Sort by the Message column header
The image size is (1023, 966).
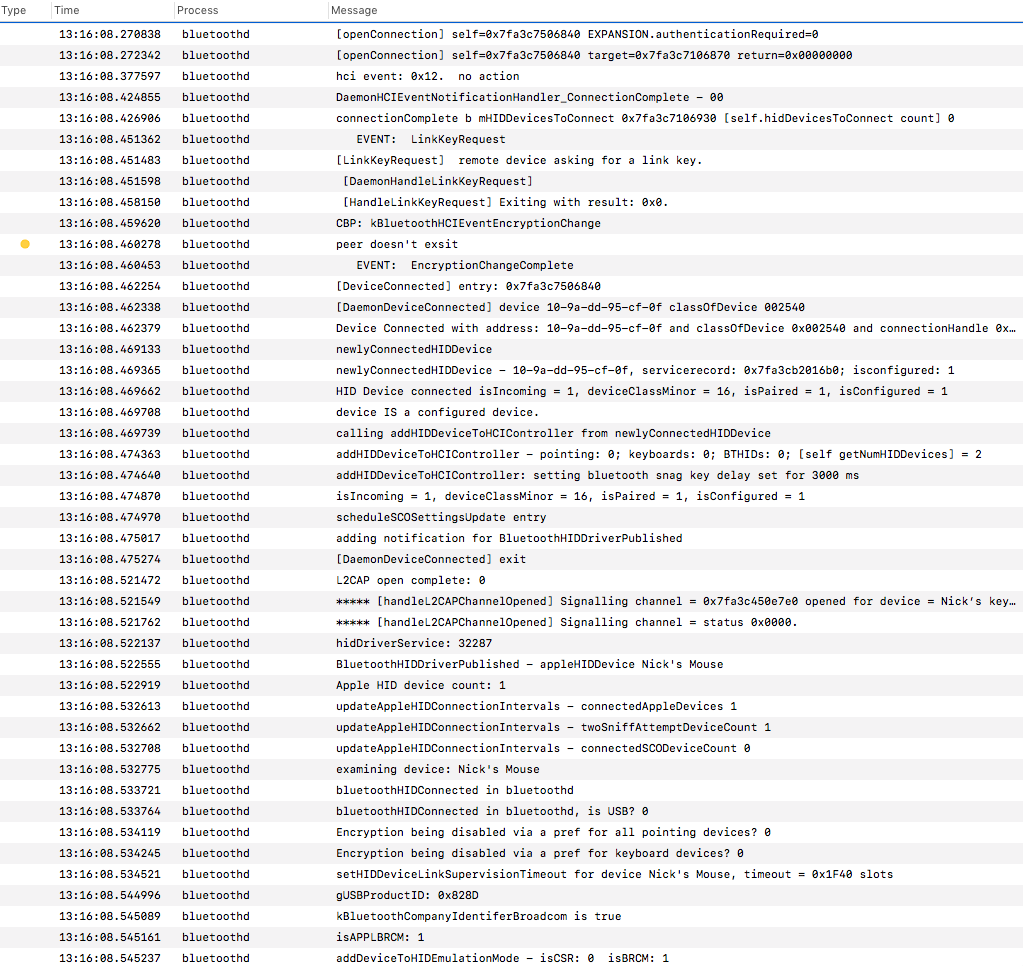(x=354, y=10)
